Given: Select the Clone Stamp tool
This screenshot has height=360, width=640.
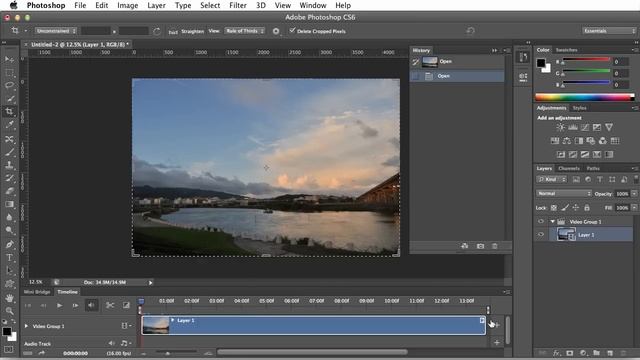Looking at the screenshot, I should coord(9,165).
